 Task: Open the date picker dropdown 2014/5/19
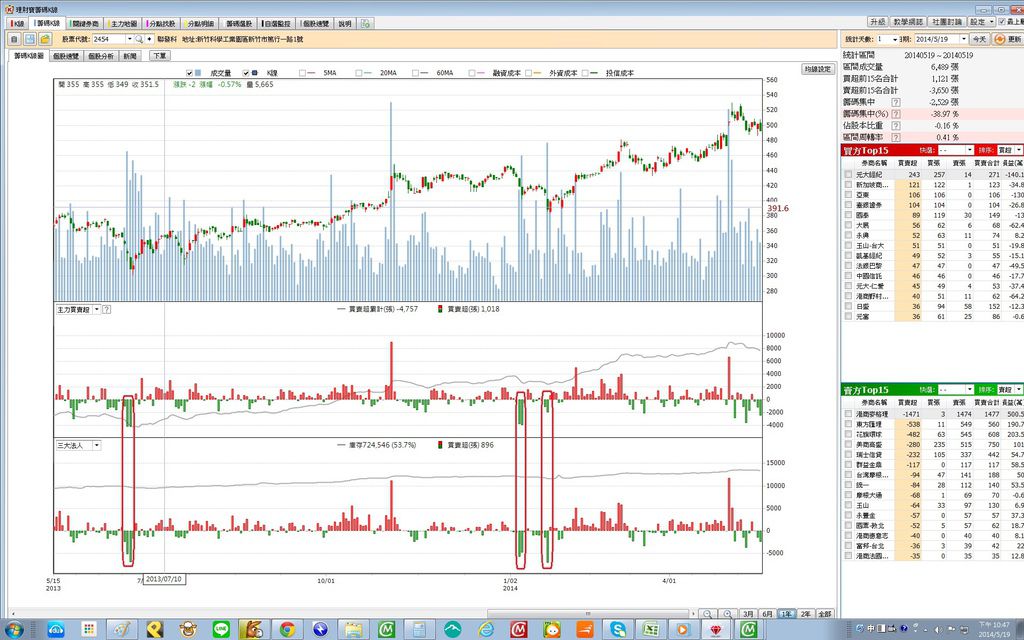(963, 39)
